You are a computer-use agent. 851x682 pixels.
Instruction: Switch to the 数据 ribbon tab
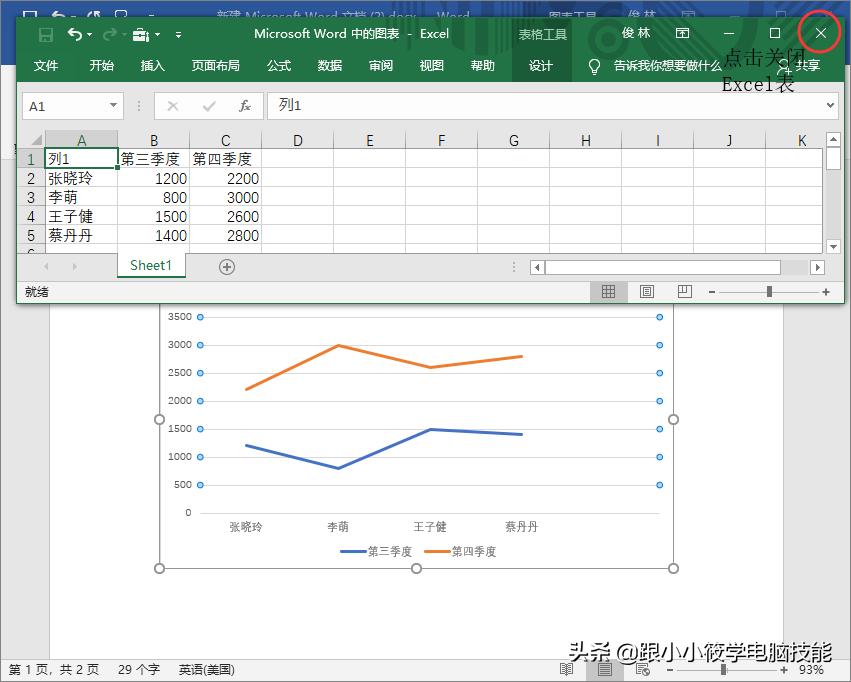(329, 66)
